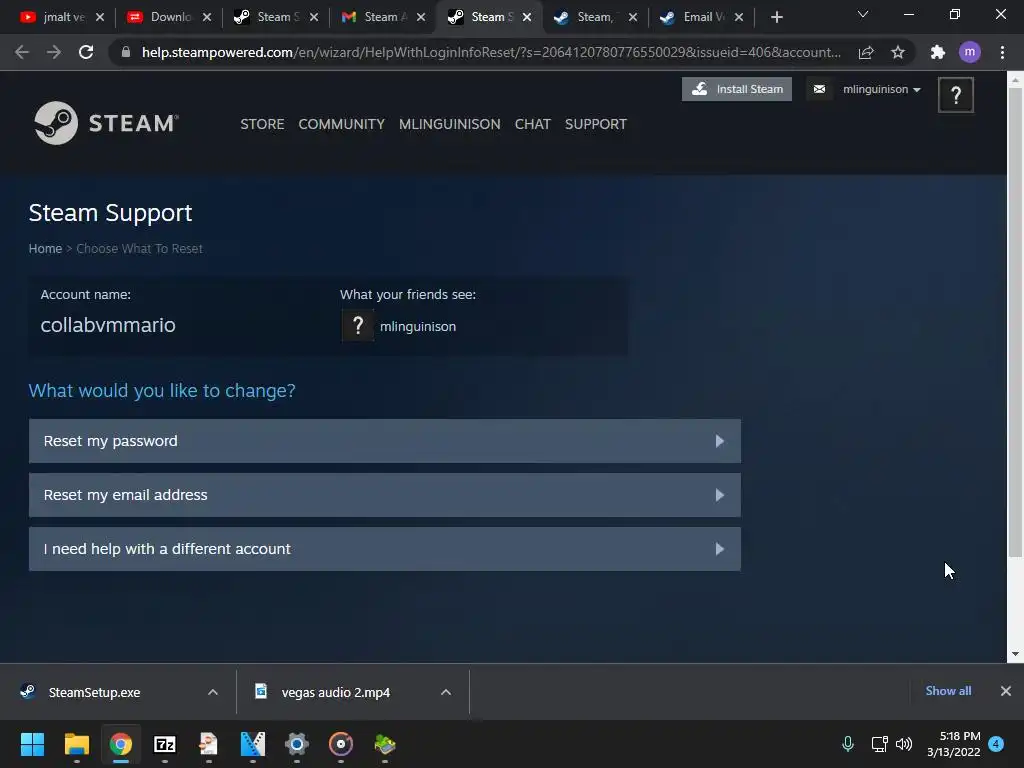This screenshot has width=1024, height=768.
Task: Open the Windows Start menu
Action: tap(32, 744)
